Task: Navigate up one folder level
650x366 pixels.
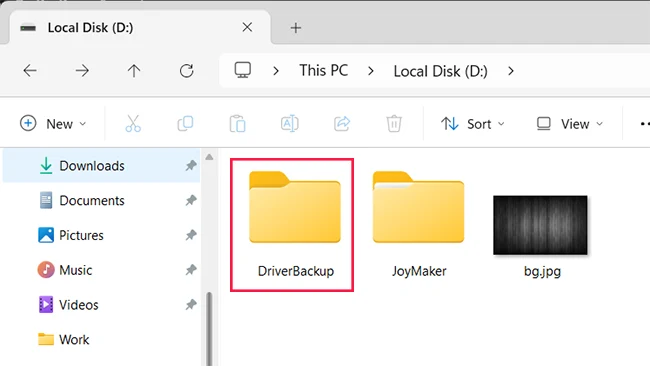Action: pos(134,71)
